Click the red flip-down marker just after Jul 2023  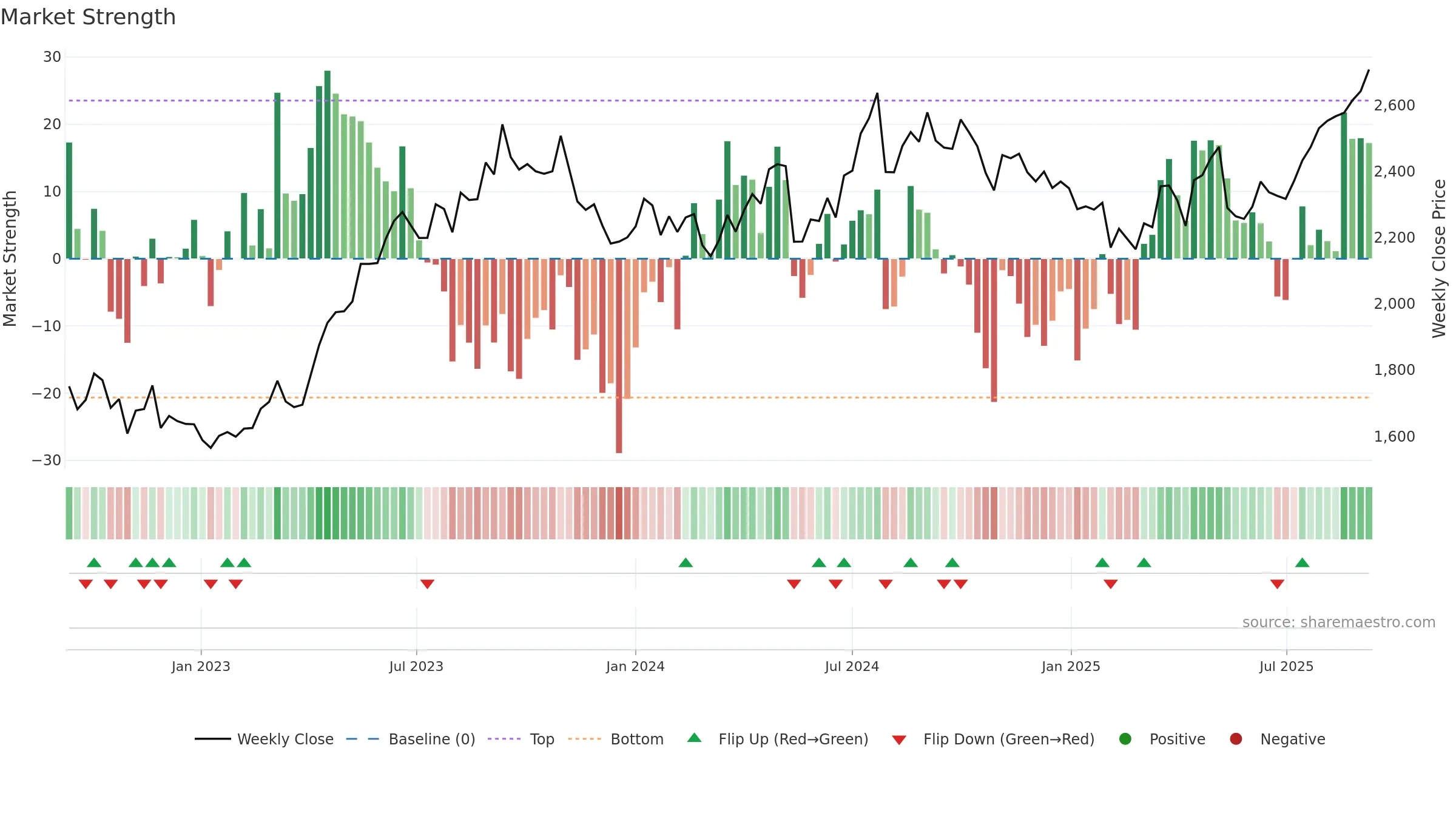tap(427, 584)
